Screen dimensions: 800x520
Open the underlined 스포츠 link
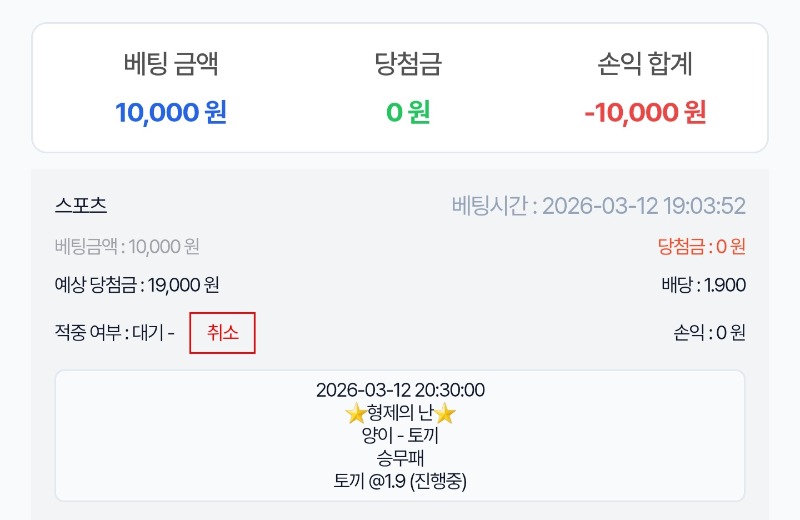pos(81,205)
